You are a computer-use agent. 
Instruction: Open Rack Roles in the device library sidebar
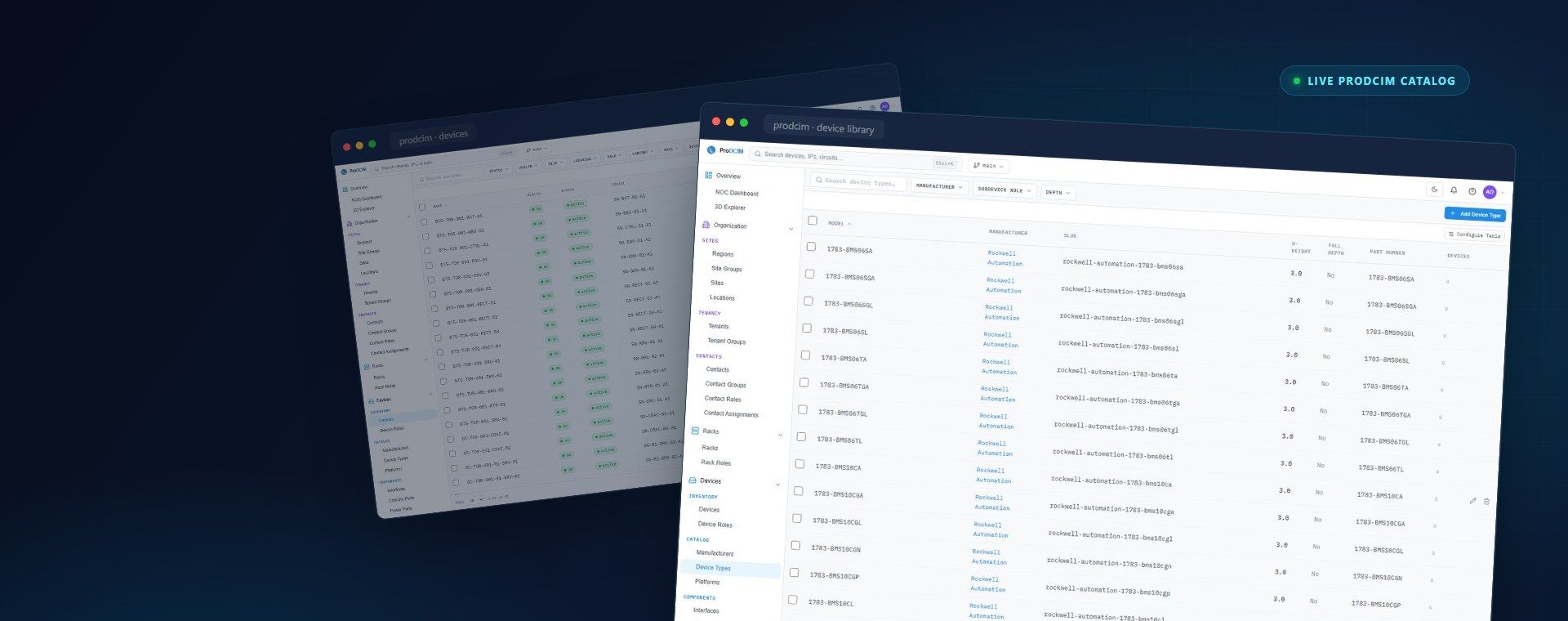[715, 462]
